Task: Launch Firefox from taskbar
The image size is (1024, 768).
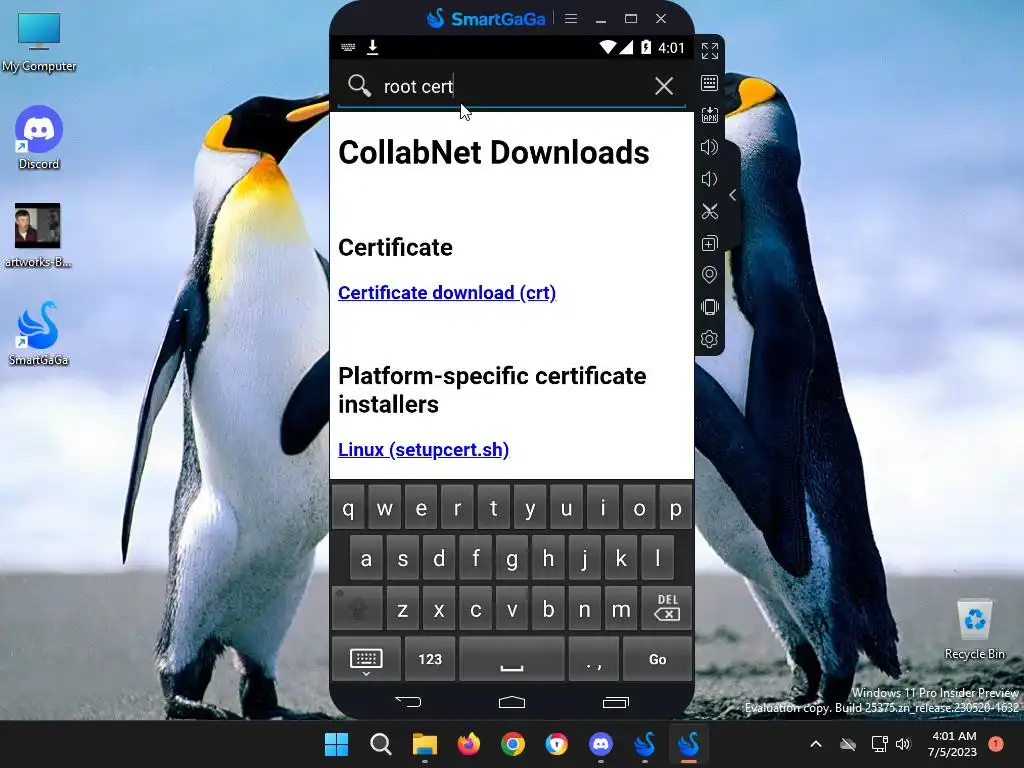Action: (468, 744)
